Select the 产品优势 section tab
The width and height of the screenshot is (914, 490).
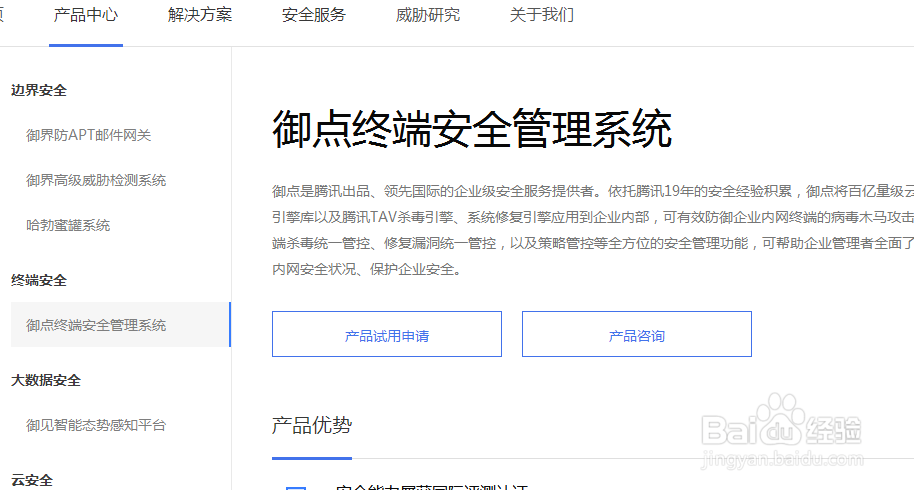312,426
